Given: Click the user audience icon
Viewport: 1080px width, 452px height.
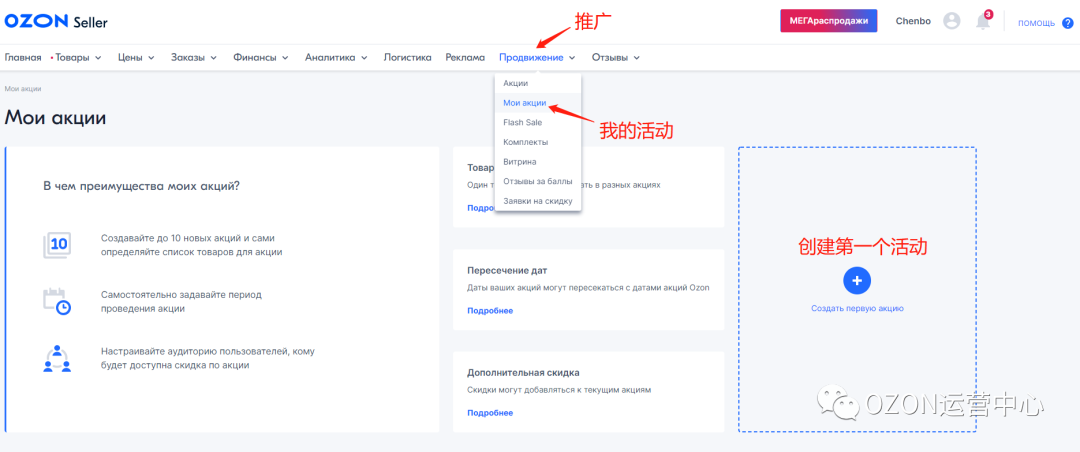Looking at the screenshot, I should point(56,358).
